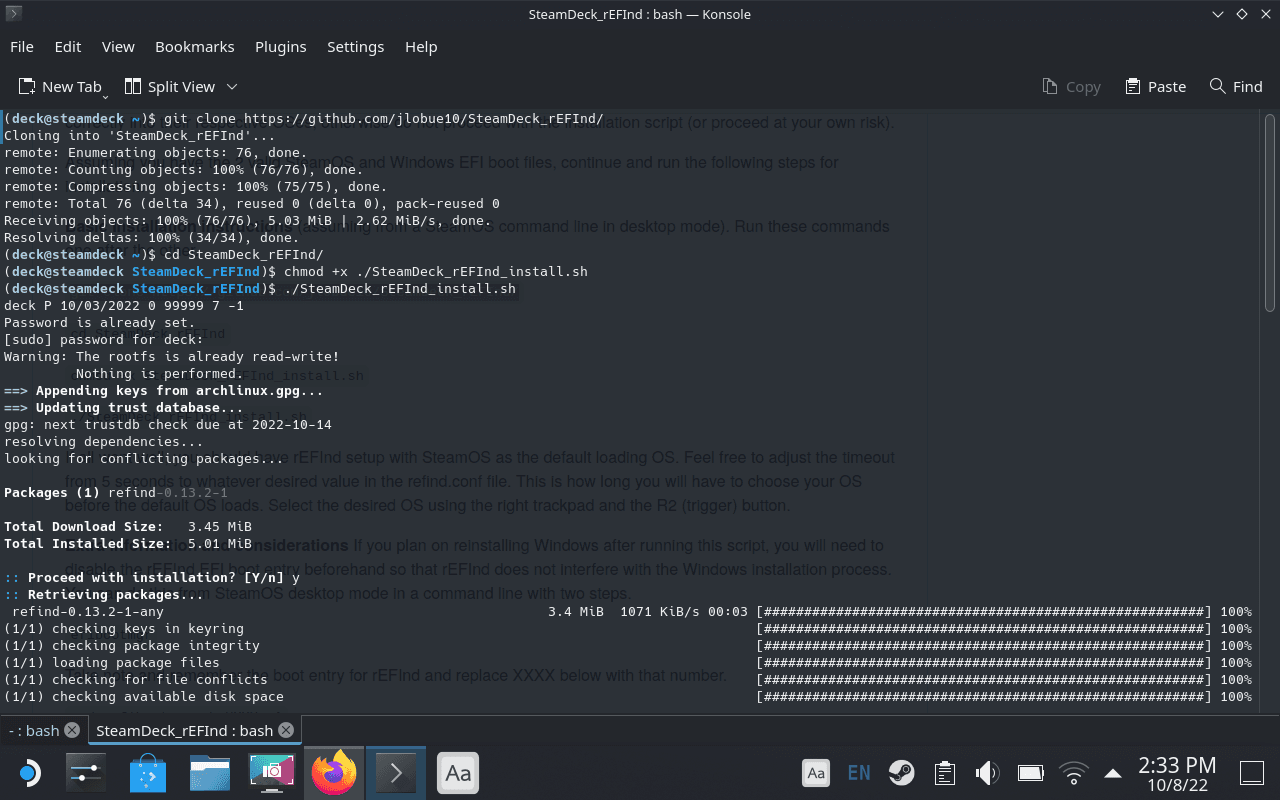The width and height of the screenshot is (1280, 800).
Task: Open the Wi-Fi network tray icon
Action: pos(1073,773)
